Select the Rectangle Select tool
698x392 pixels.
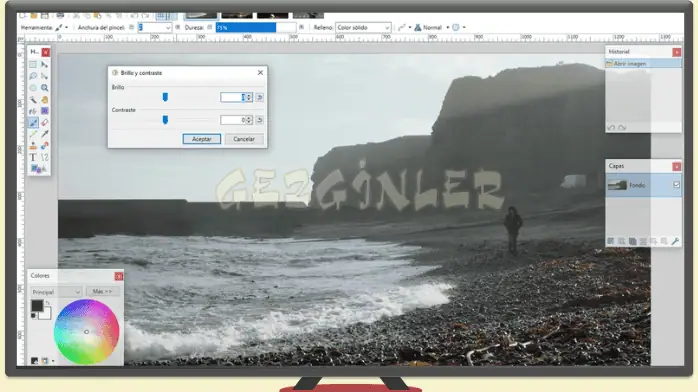pos(33,65)
